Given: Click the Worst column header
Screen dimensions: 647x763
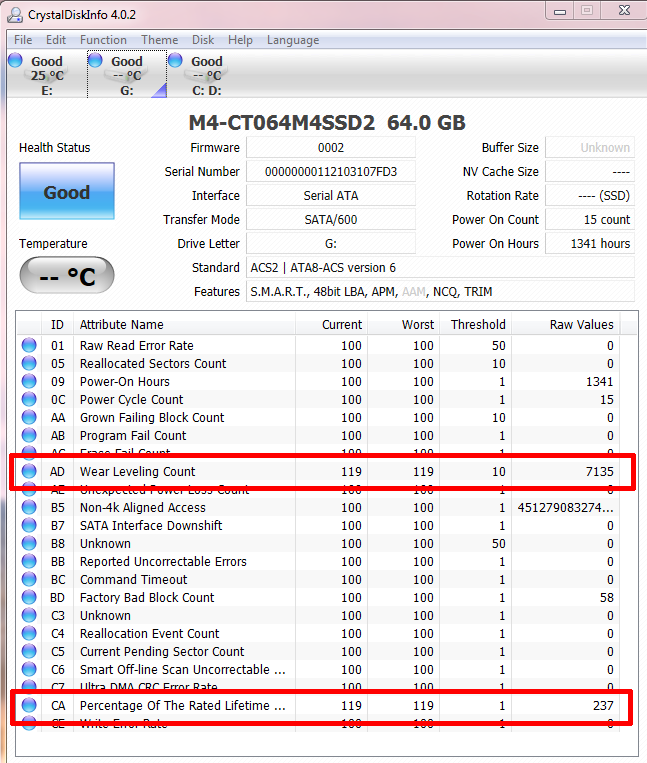Looking at the screenshot, I should coord(404,325).
